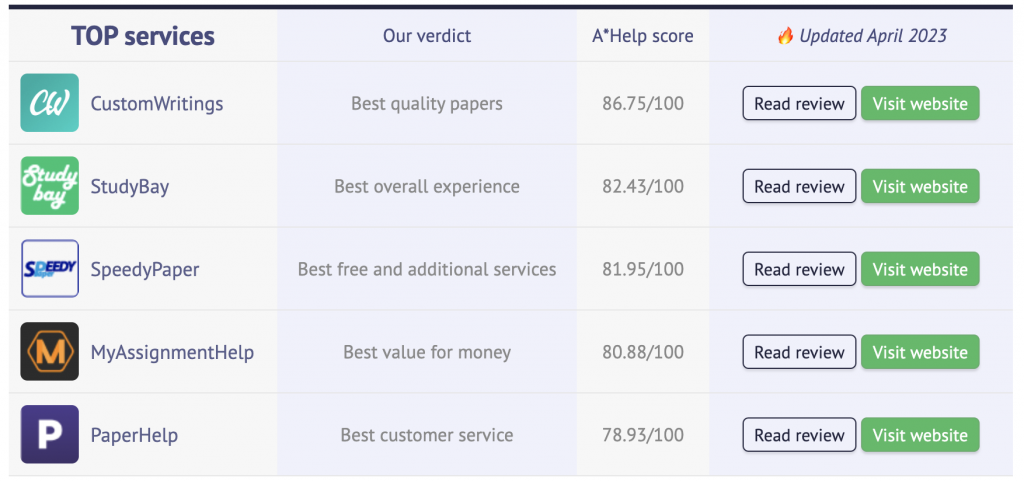This screenshot has width=1024, height=481.
Task: Select the A*Help score column header
Action: click(643, 36)
